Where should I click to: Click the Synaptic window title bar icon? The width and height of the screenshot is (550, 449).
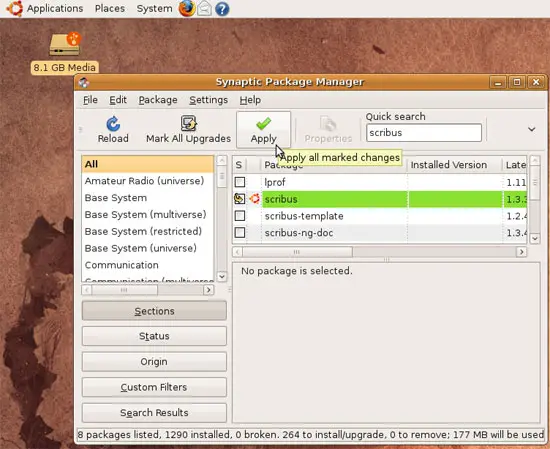point(84,82)
